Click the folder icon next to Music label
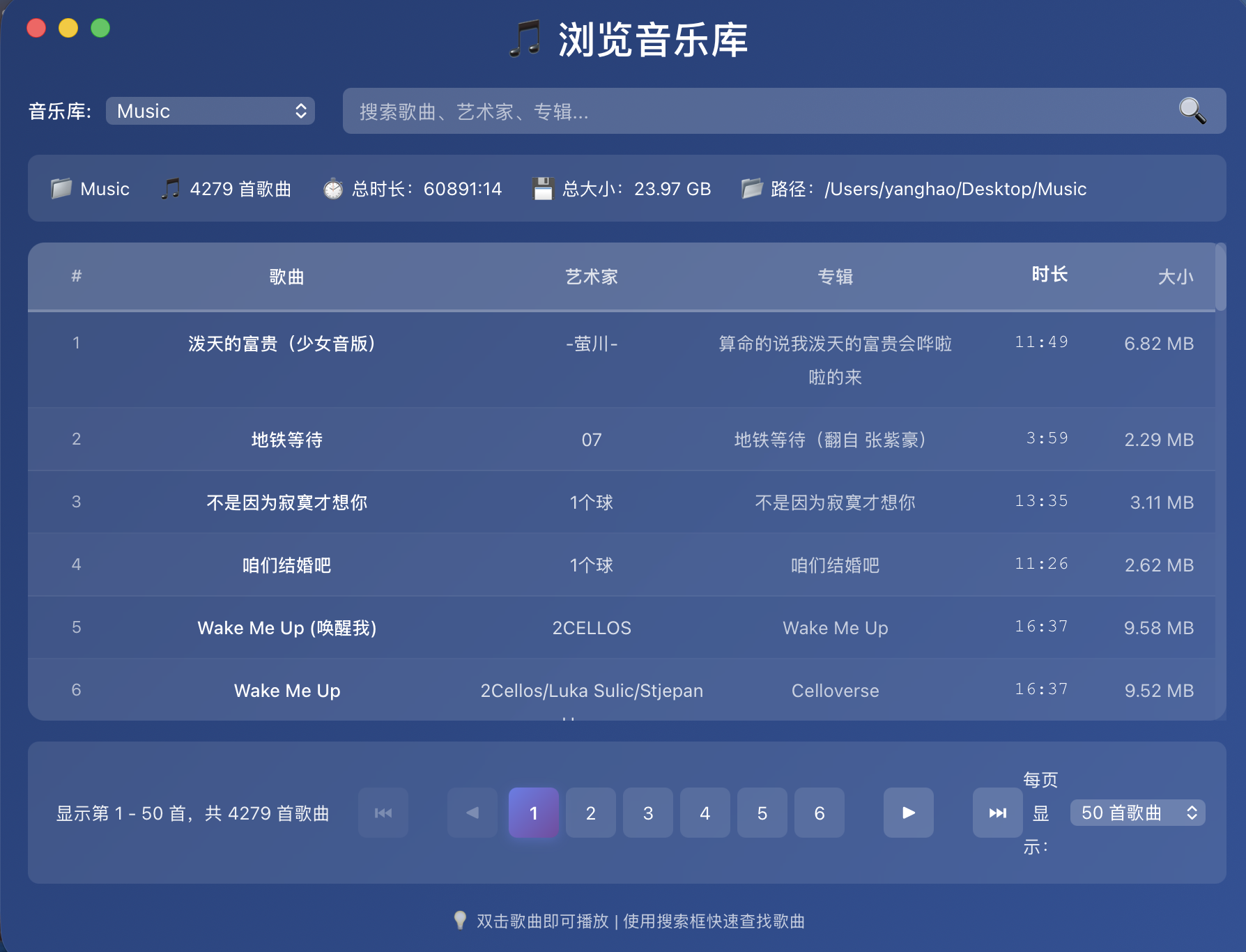The height and width of the screenshot is (952, 1246). [61, 188]
